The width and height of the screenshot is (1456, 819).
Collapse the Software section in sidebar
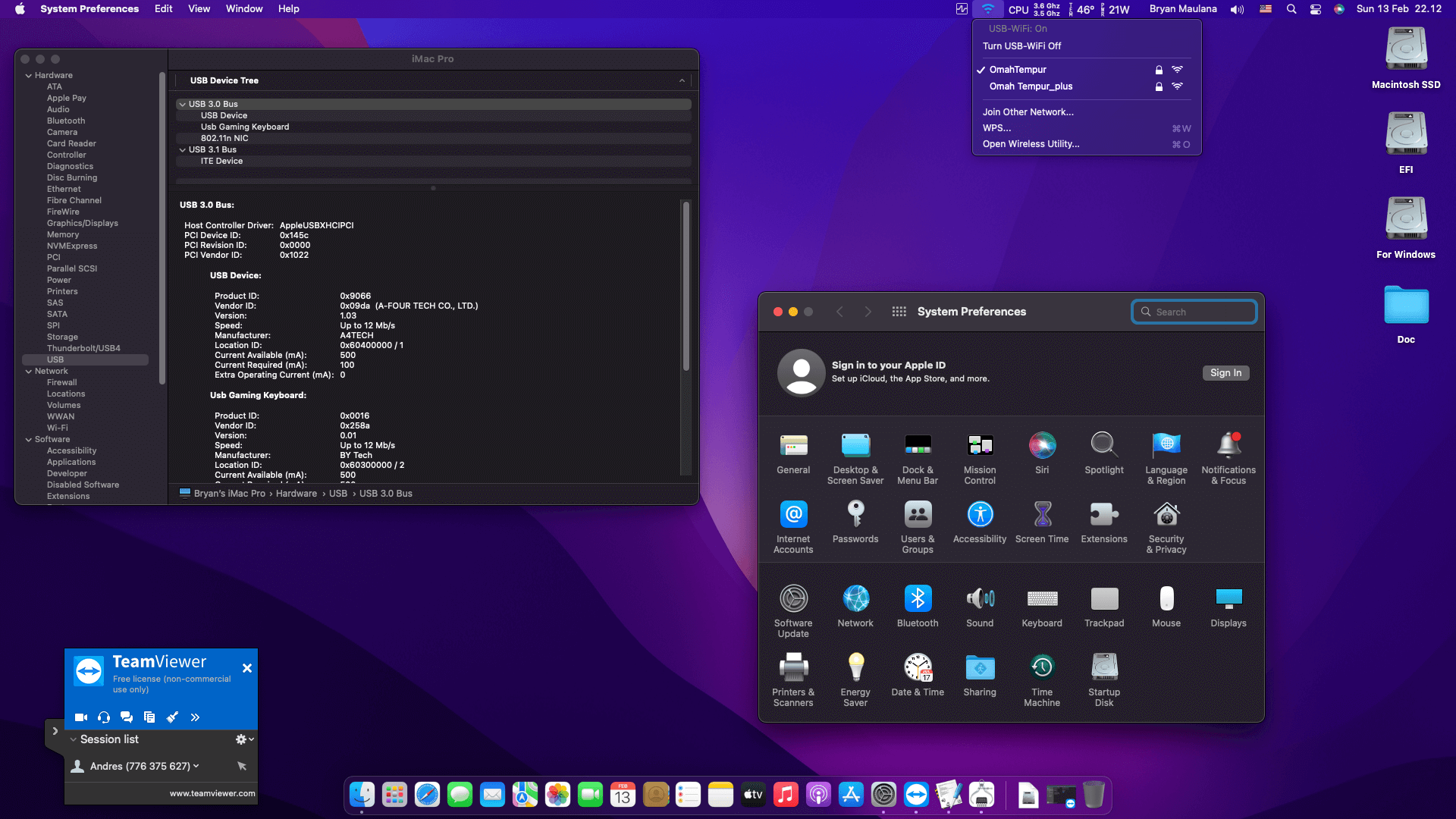29,440
